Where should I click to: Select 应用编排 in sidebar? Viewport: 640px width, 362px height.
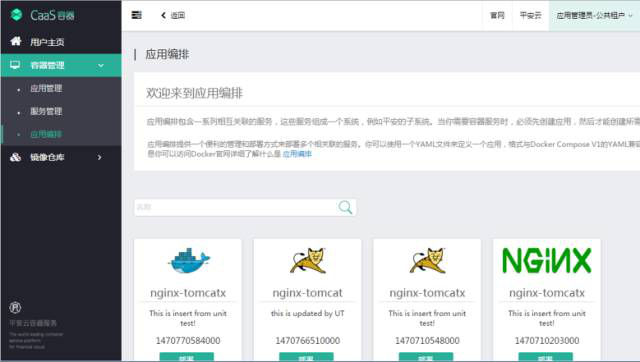click(46, 134)
